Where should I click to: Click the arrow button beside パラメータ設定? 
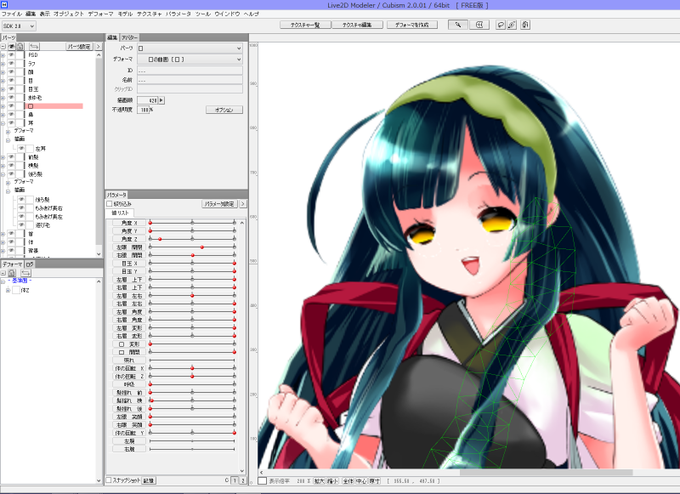(x=243, y=203)
